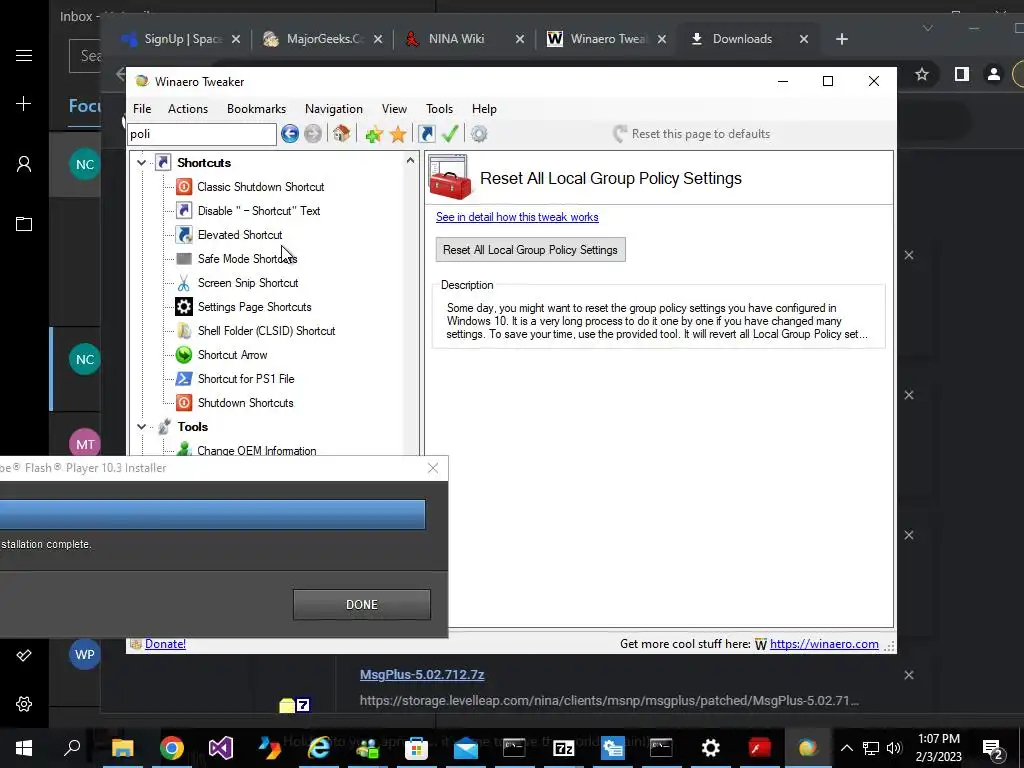Image resolution: width=1024 pixels, height=768 pixels.
Task: Open Mail app settings gear icon
Action: point(24,704)
